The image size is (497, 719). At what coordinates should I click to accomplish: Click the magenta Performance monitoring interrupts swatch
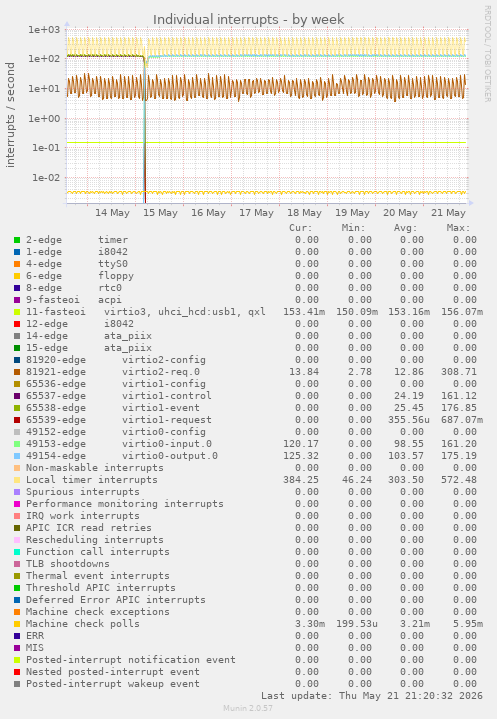[x=17, y=504]
